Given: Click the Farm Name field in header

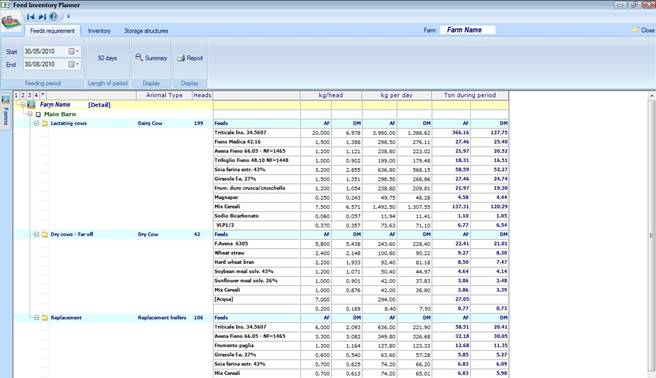Looking at the screenshot, I should point(468,30).
